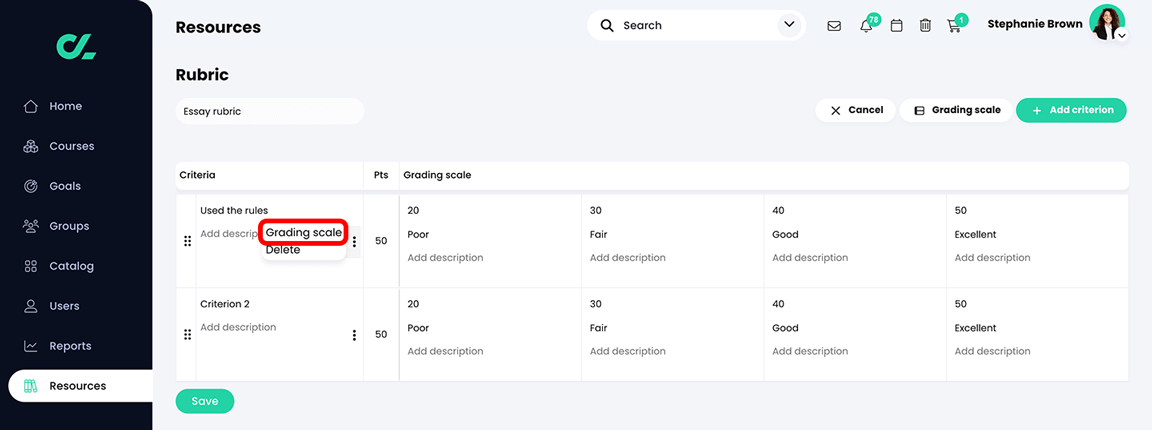Click Fair label in Used the rules row
This screenshot has width=1152, height=430.
[x=599, y=234]
